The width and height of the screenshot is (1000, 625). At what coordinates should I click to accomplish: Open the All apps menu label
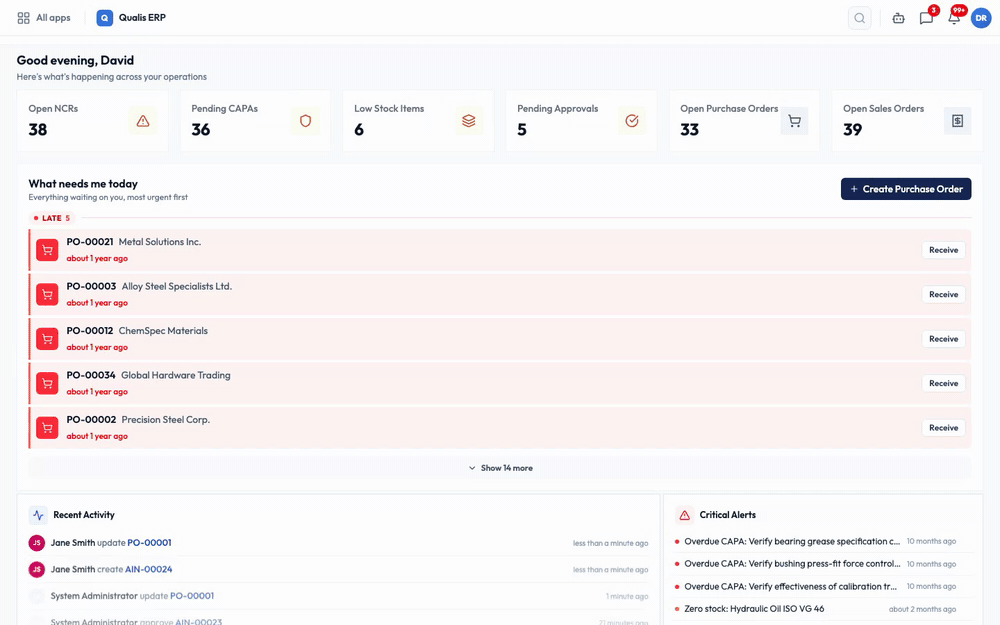[53, 18]
